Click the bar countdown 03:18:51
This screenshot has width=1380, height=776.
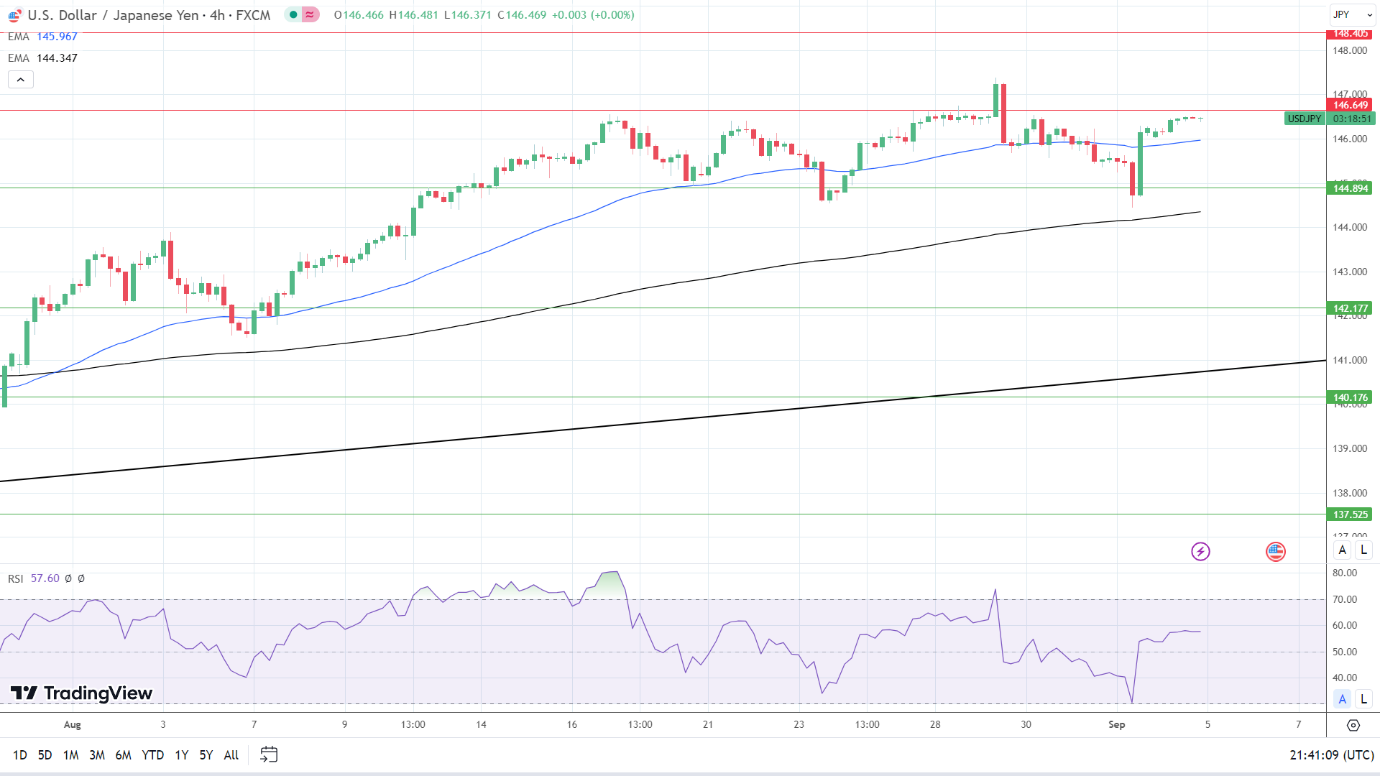(x=1350, y=118)
